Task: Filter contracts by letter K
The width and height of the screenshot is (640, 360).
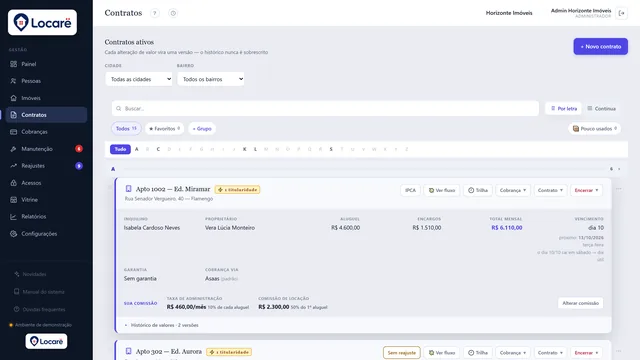Action: click(x=244, y=149)
